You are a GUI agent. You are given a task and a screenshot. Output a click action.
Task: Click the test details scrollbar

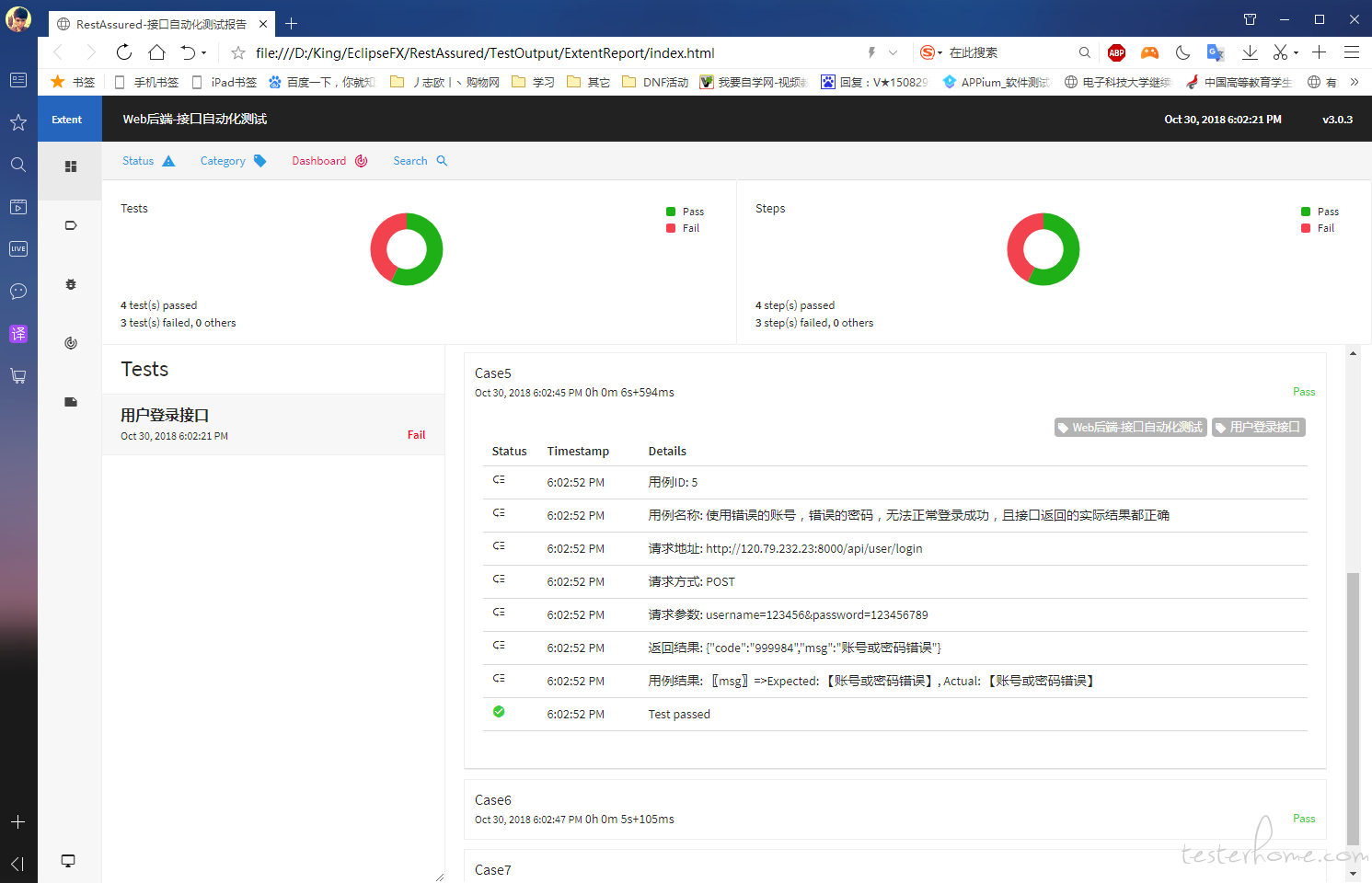coord(1353,708)
